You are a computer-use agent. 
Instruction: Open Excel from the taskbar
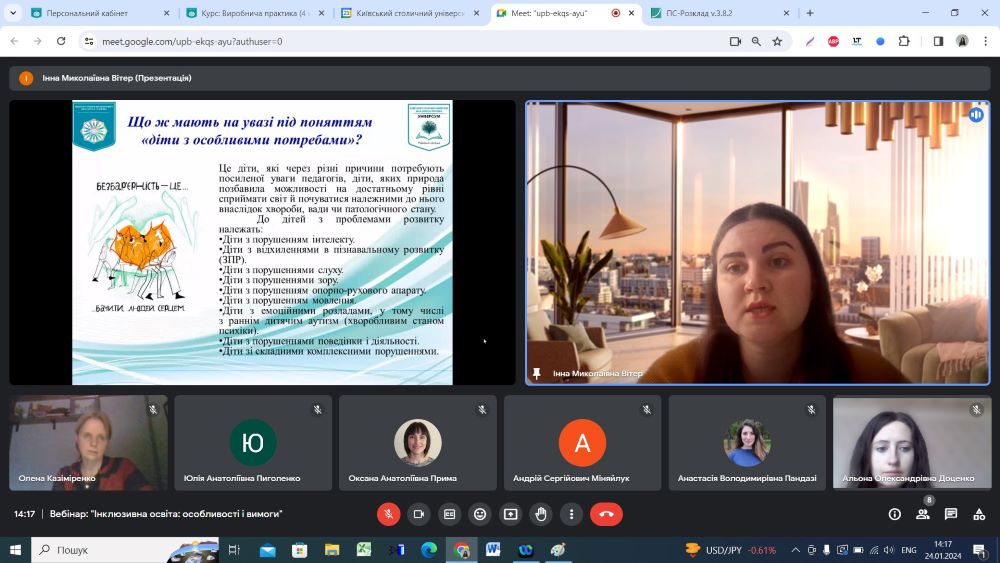click(364, 550)
